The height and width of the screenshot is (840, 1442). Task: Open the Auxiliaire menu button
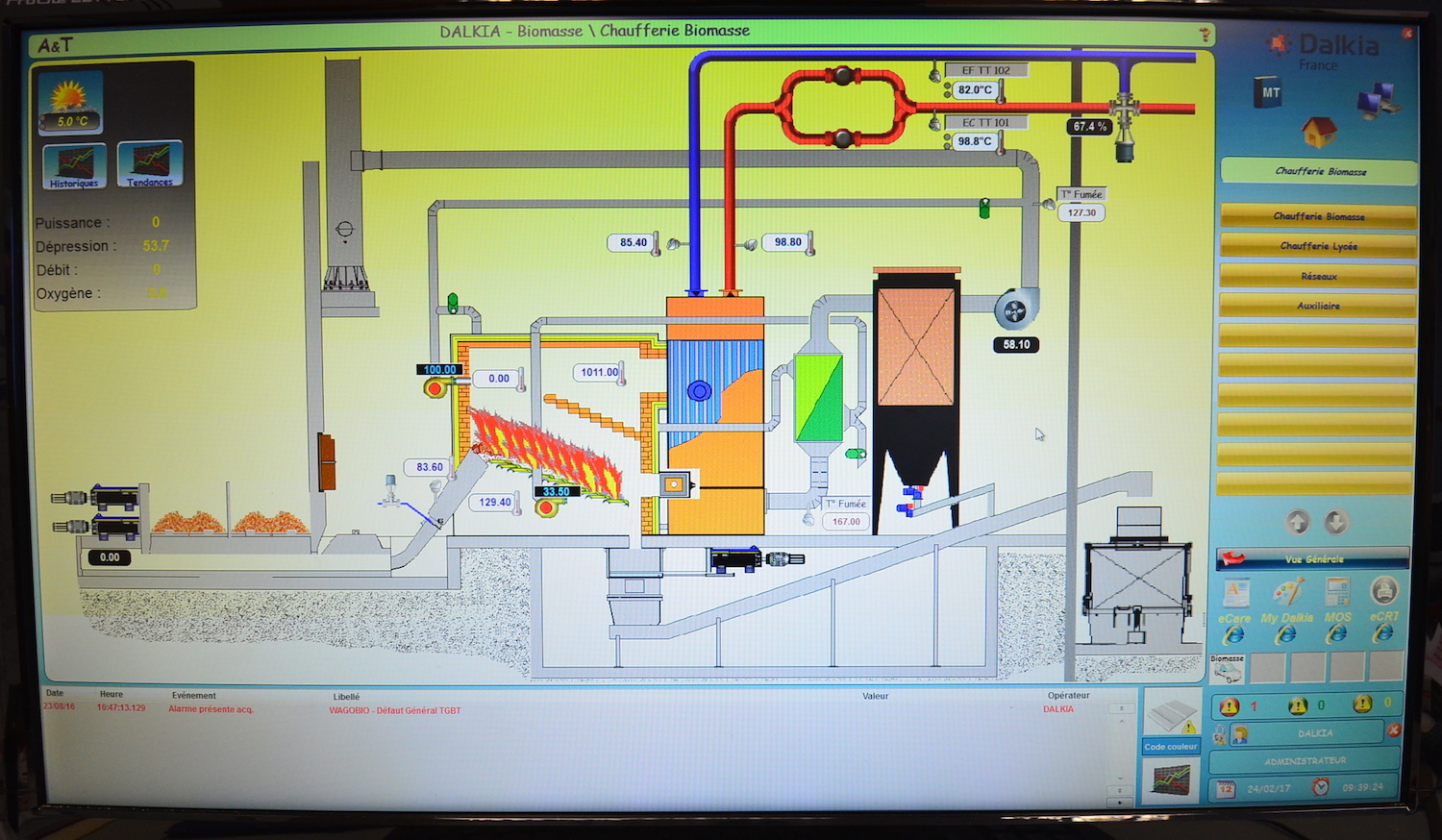(1318, 306)
